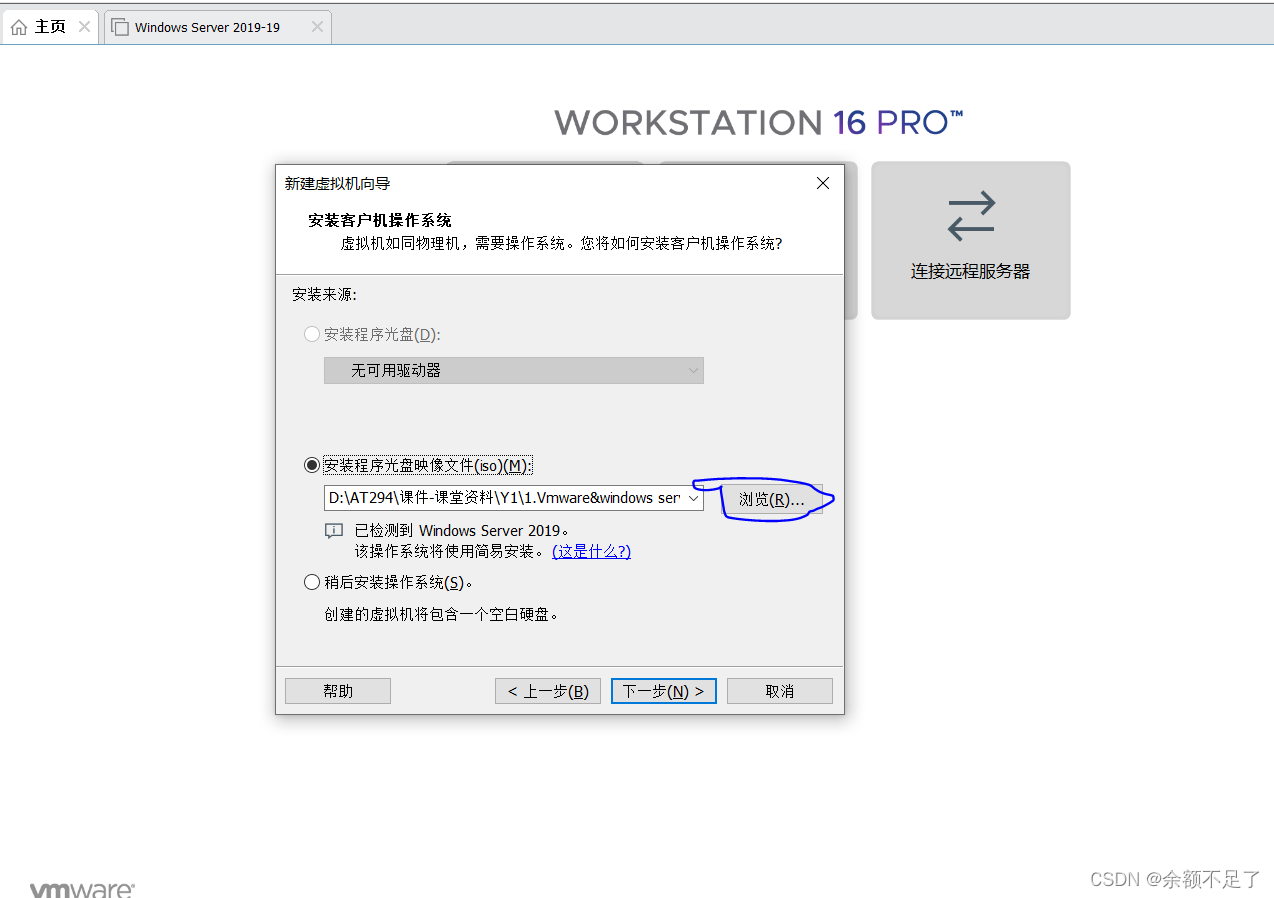
Task: Click the 创建的虚拟机将包含一个空白硬盘 text
Action: [441, 614]
